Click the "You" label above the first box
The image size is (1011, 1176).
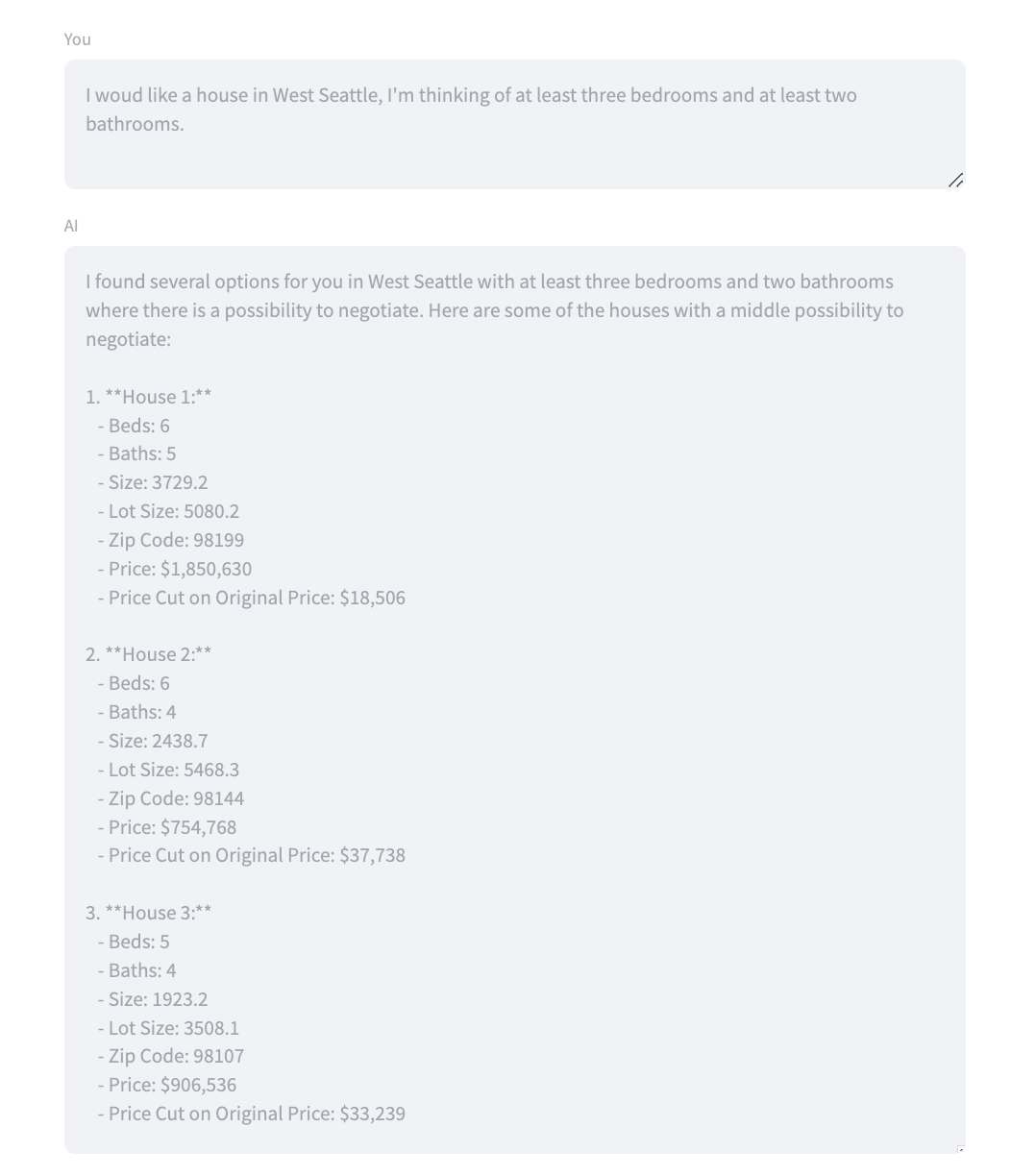[x=78, y=39]
